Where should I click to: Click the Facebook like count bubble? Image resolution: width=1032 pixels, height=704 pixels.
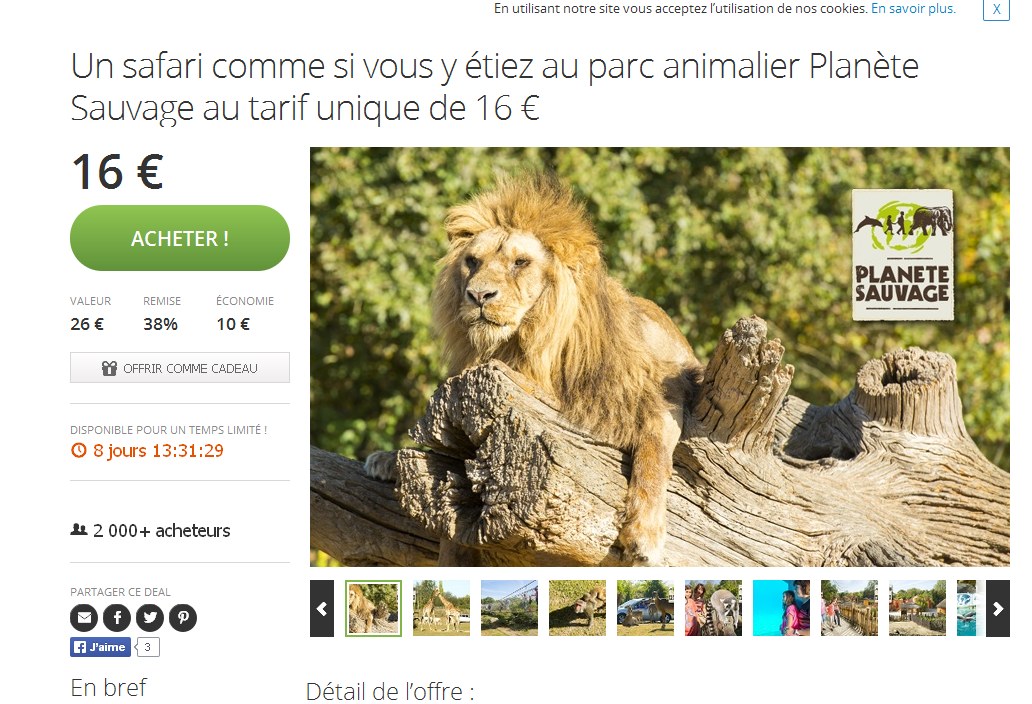[148, 647]
